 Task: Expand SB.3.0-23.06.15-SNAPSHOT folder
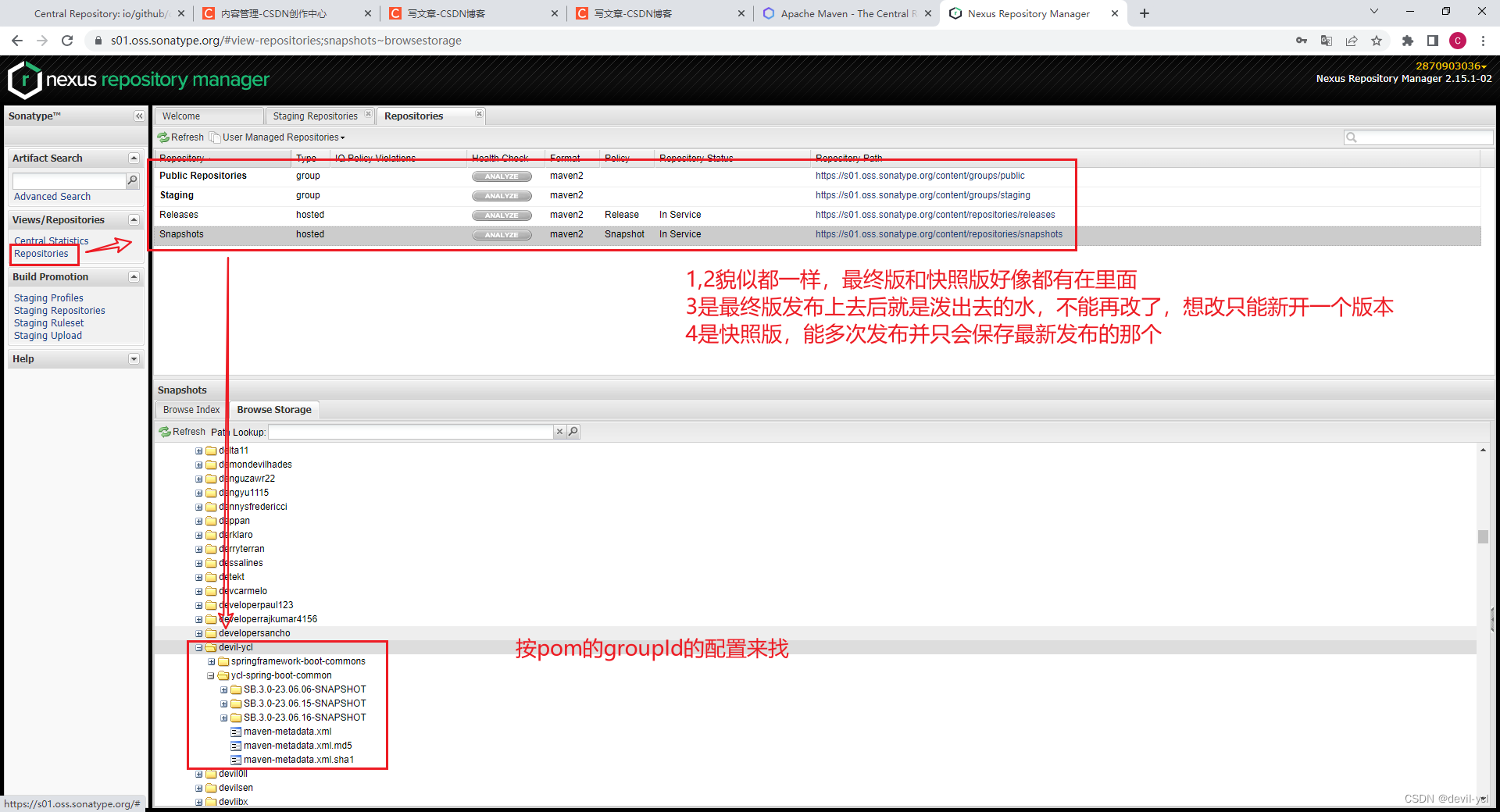click(x=223, y=703)
